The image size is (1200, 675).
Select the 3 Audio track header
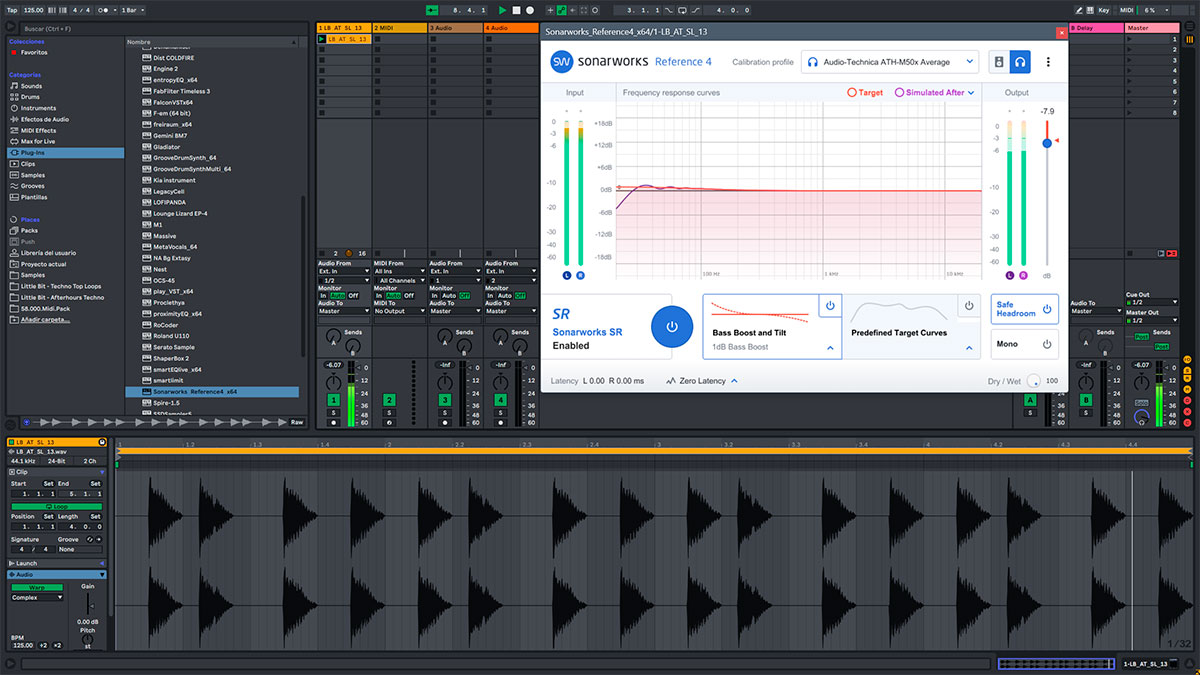(454, 28)
